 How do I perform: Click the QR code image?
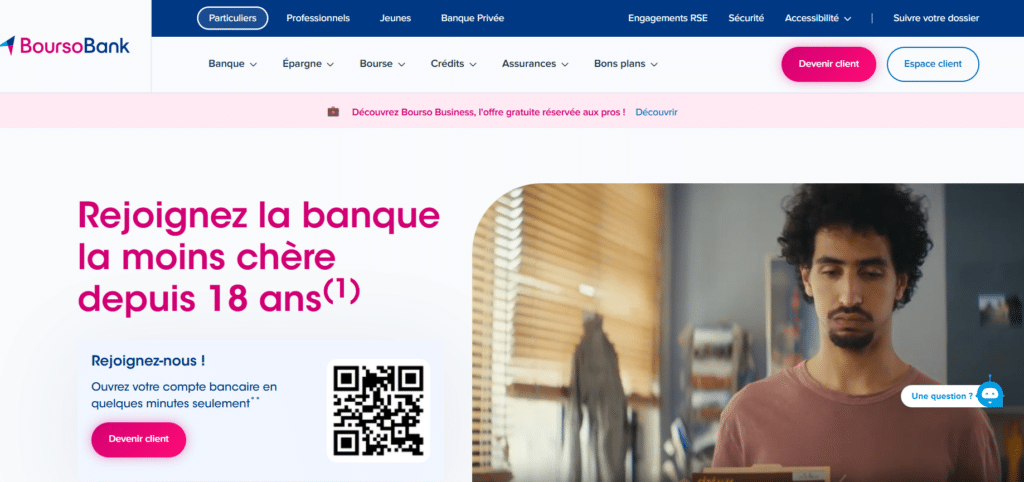[378, 410]
